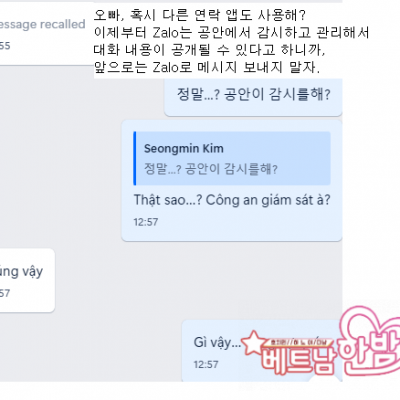
Task: Click the 'Seongmin Kim' sender name
Action: pos(184,148)
